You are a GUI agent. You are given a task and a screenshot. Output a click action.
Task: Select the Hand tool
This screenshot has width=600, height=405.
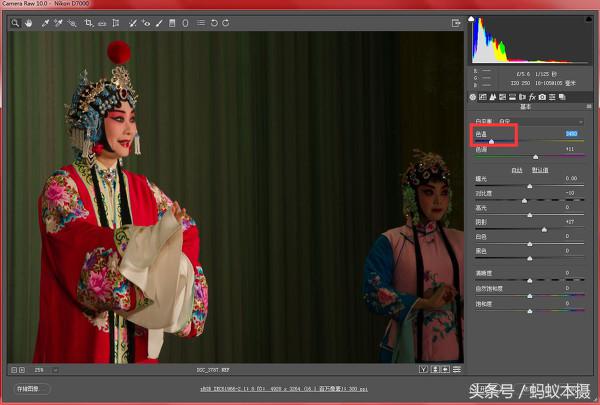click(29, 23)
